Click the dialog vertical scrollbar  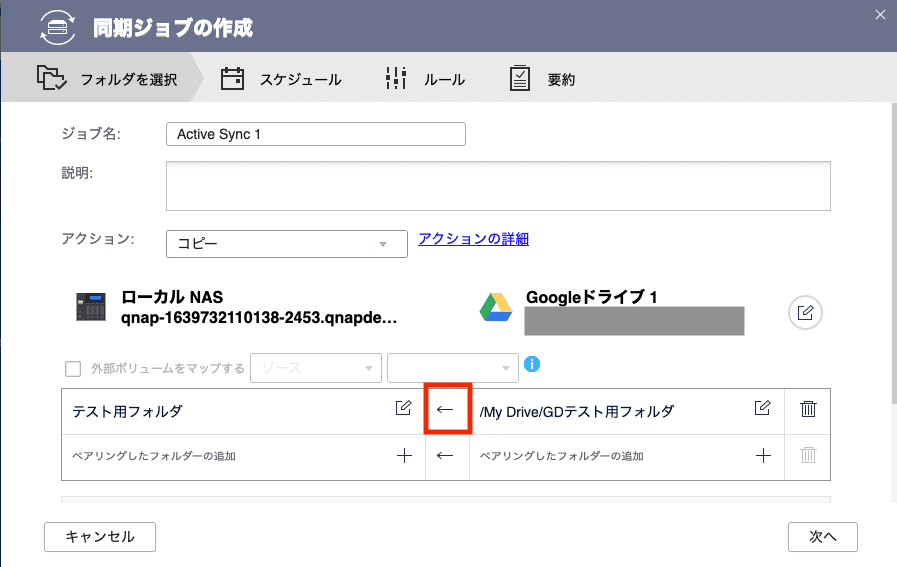[x=894, y=253]
